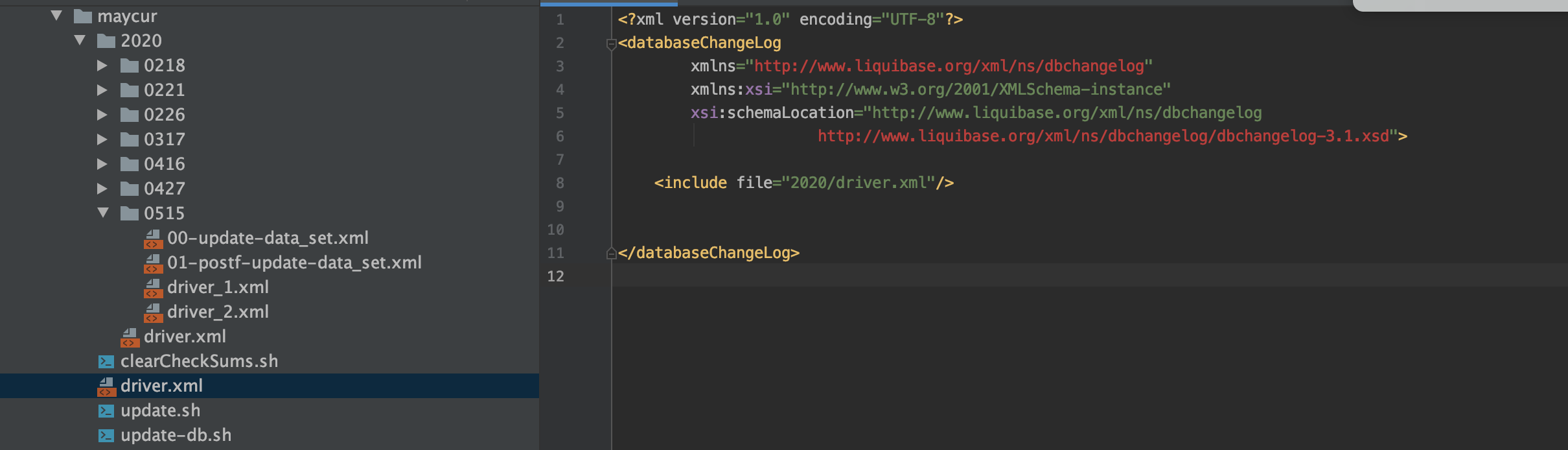The image size is (1568, 450).
Task: Open file update.sh
Action: [x=160, y=410]
